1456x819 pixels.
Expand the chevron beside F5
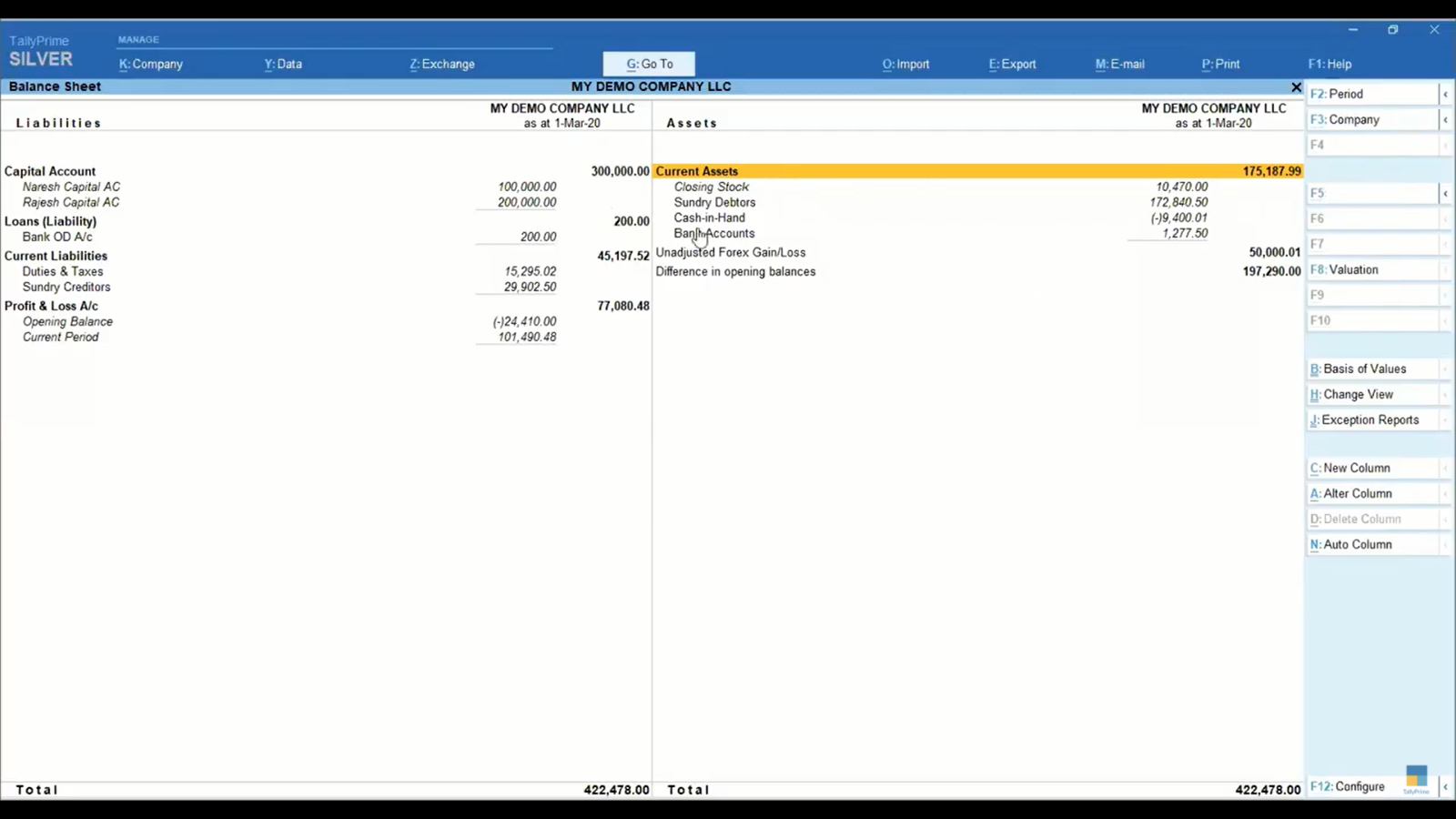coord(1446,193)
